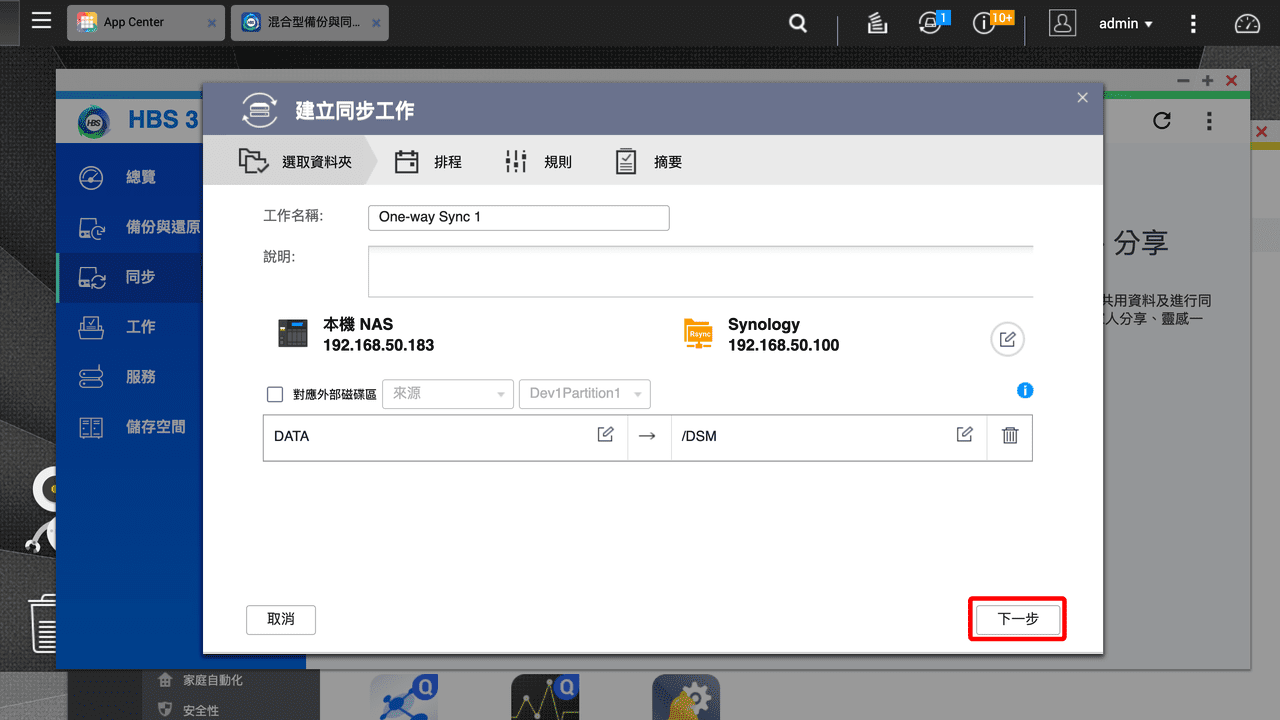Enable the 對應外部磁碟區 checkbox
Image resolution: width=1280 pixels, height=720 pixels.
click(275, 394)
